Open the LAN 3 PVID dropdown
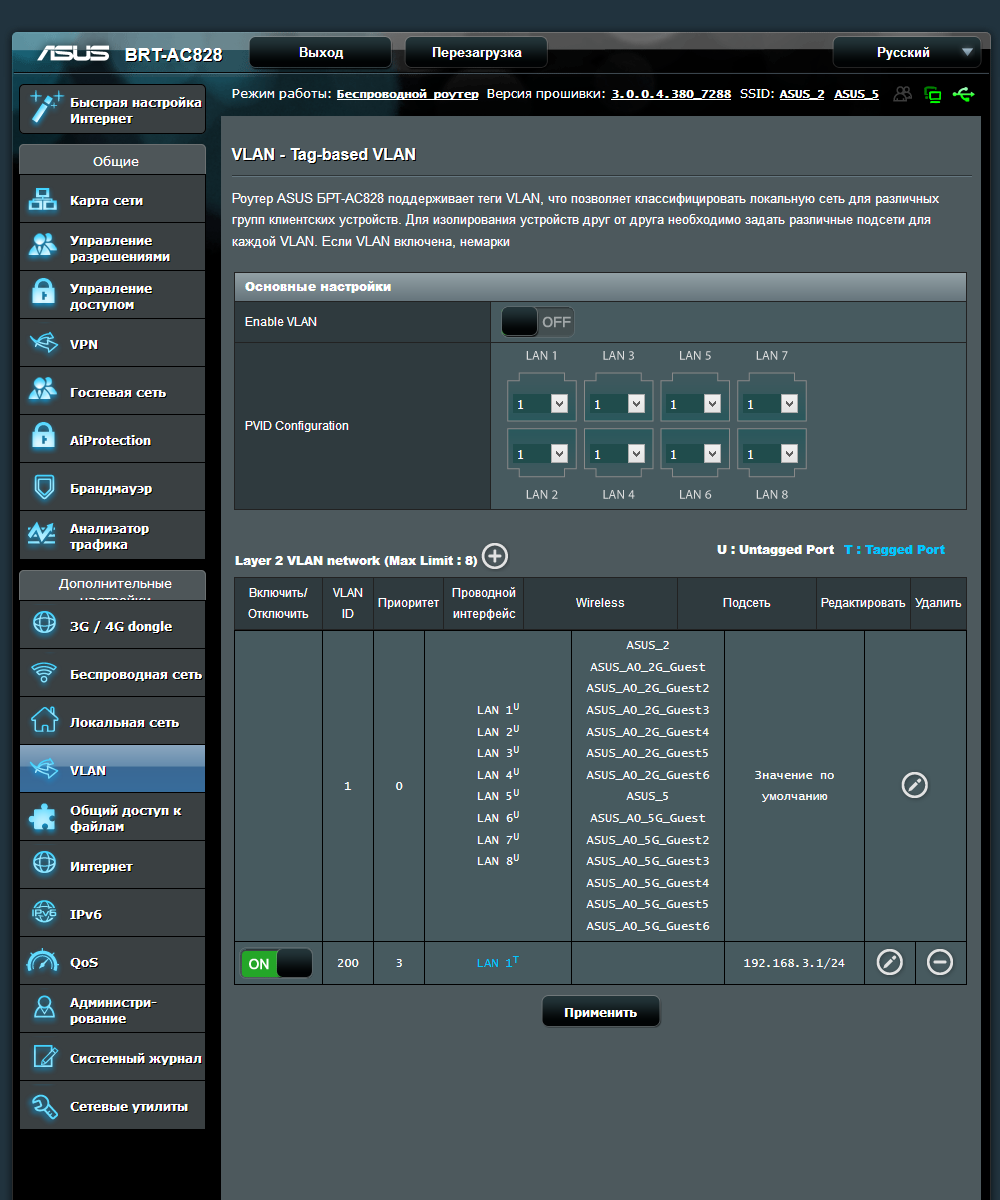The width and height of the screenshot is (1000, 1200). (x=618, y=403)
